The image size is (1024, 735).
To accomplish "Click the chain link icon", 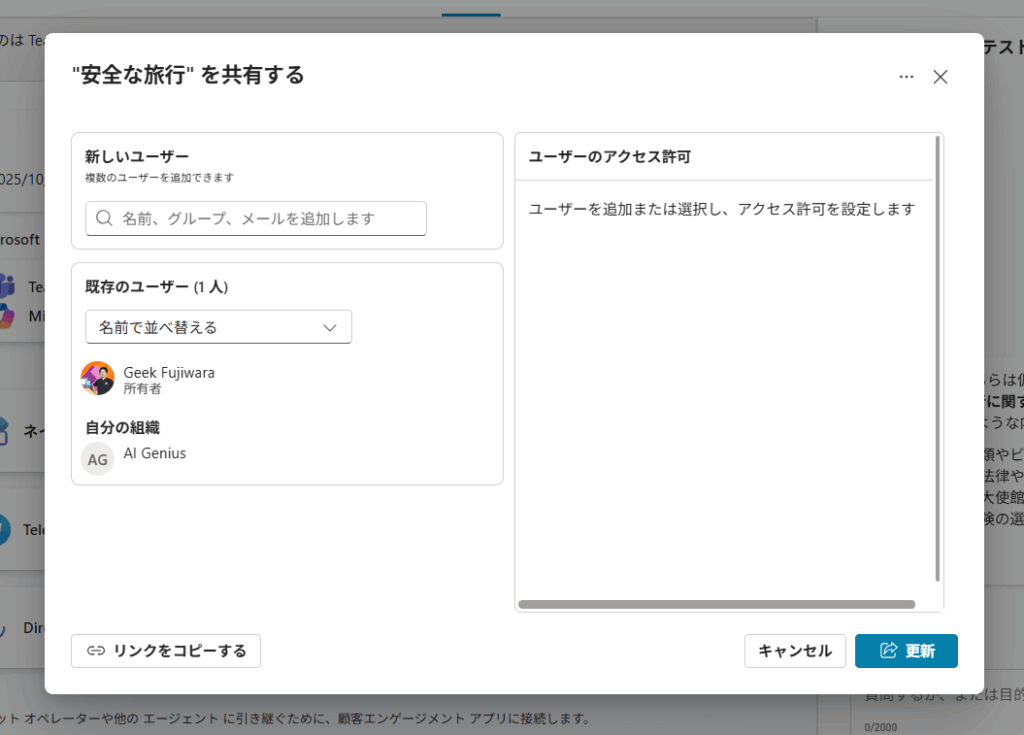I will click(x=96, y=651).
